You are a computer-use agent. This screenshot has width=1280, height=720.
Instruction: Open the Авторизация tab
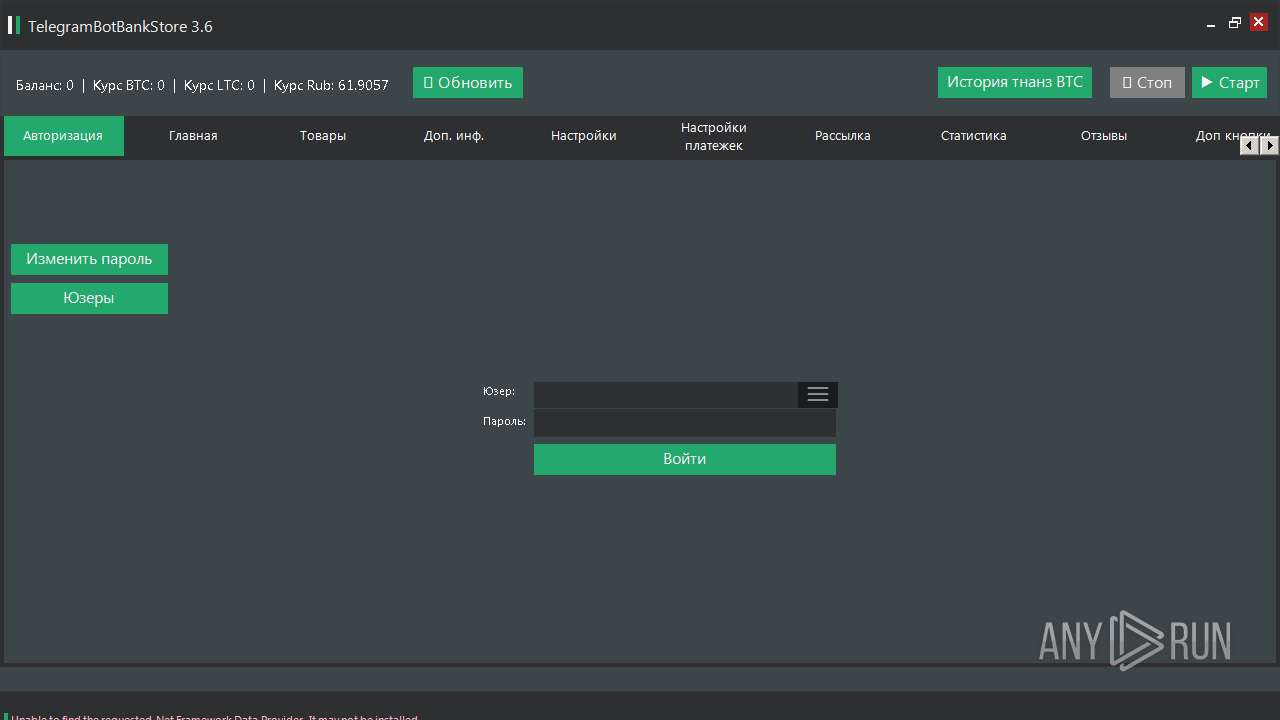tap(63, 136)
